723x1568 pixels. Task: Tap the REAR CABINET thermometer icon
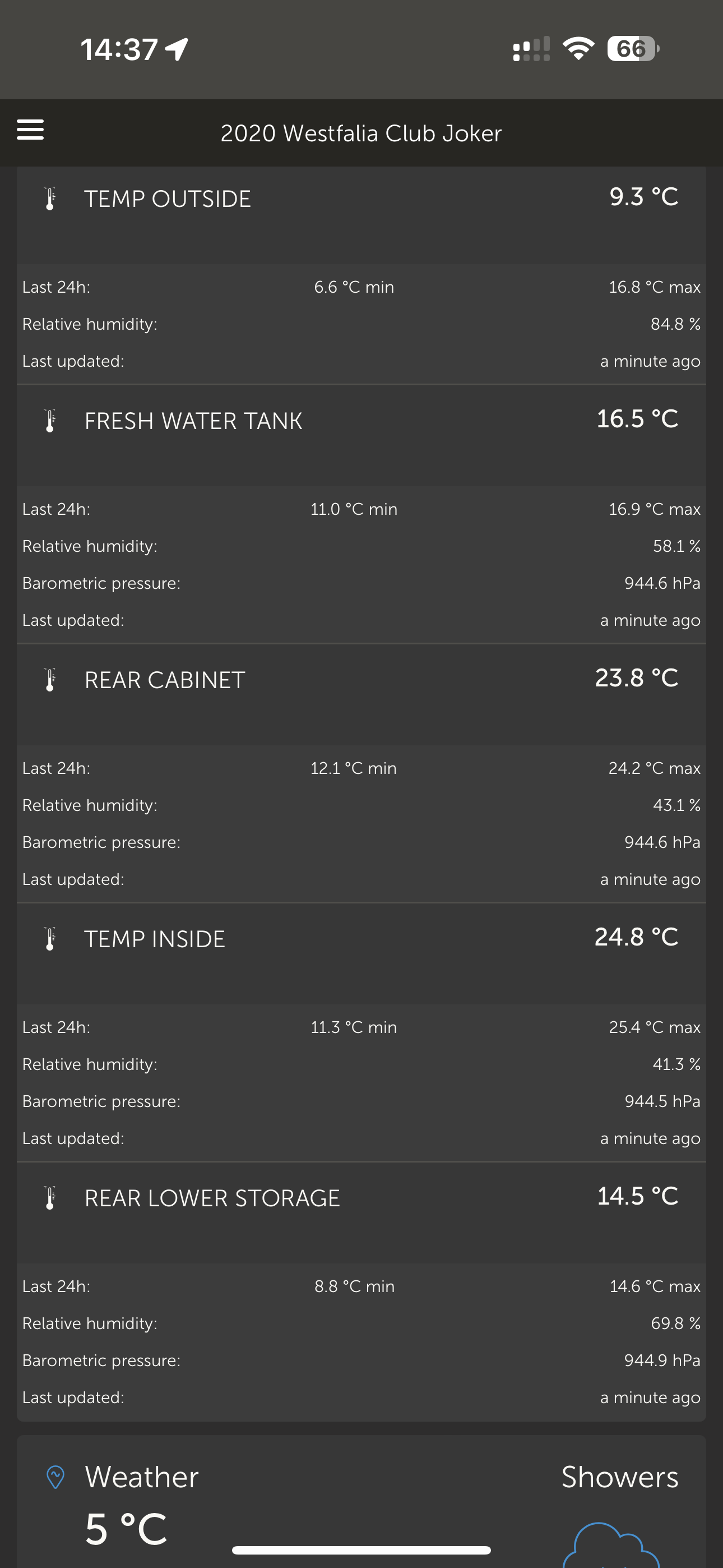click(x=50, y=679)
